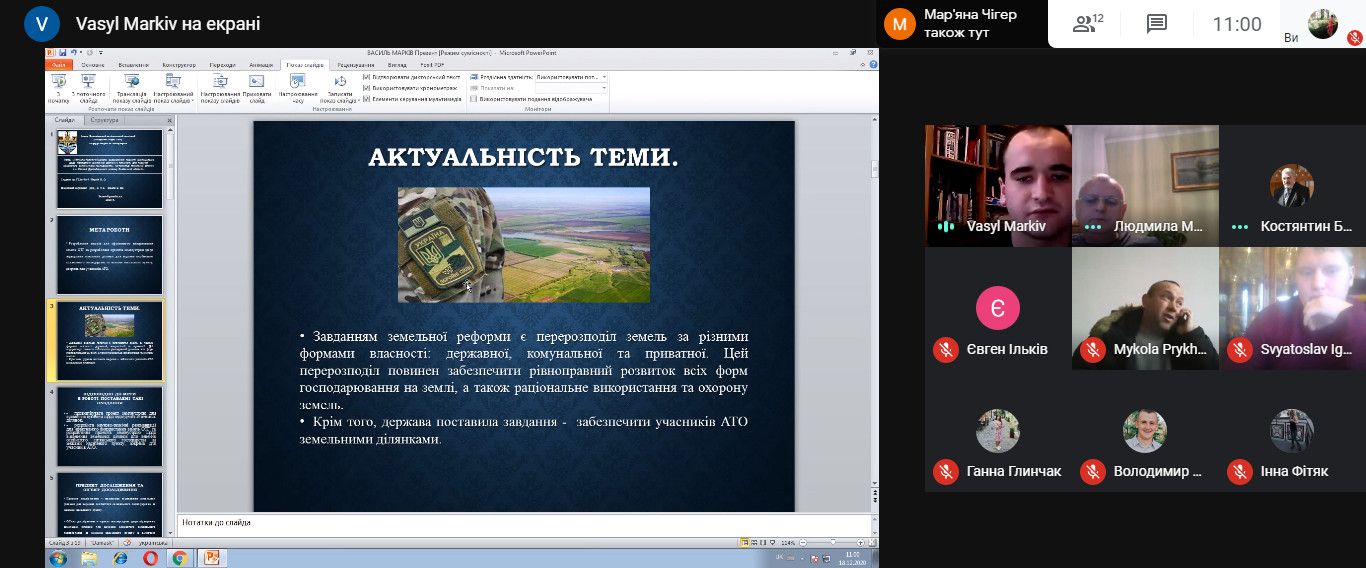Click Undo icon in PowerPoint quick access toolbar

74,52
